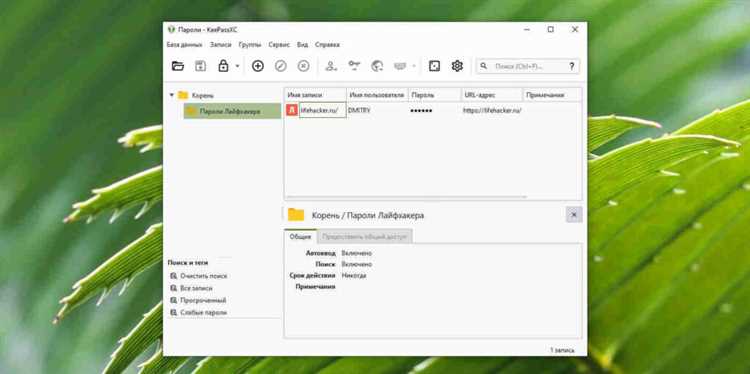
Task: Save the database using the toolbar disk icon
Action: click(x=200, y=66)
